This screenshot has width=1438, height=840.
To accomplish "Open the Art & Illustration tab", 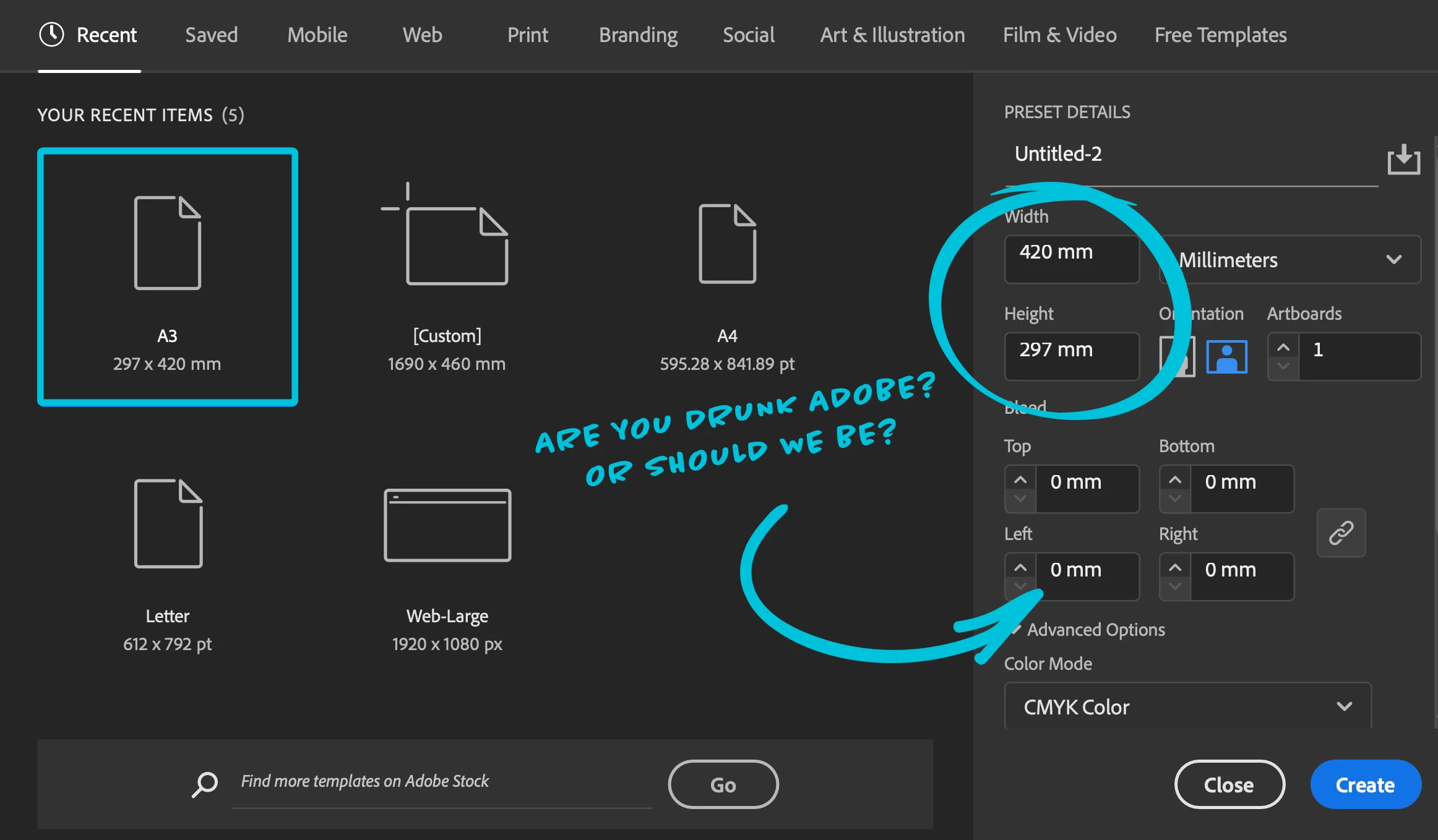I will [892, 35].
